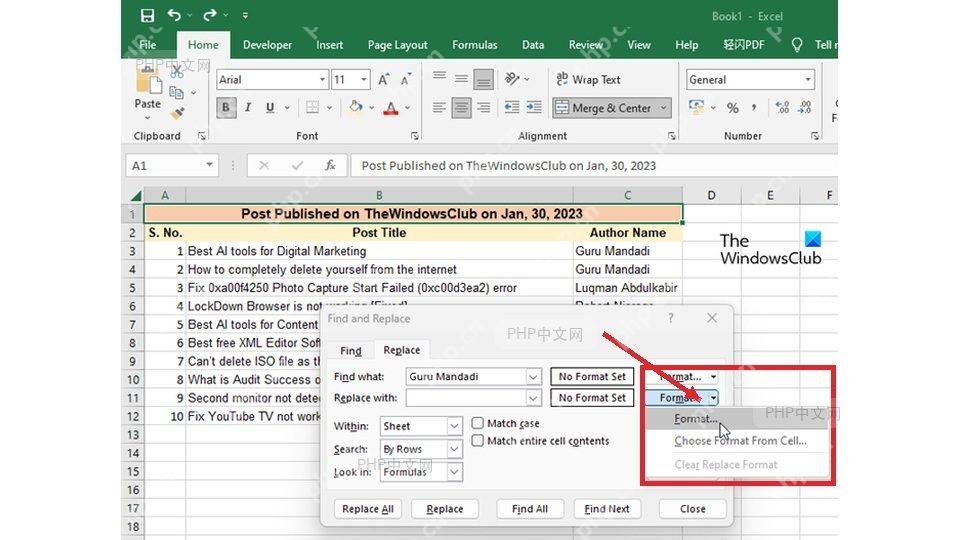
Task: Toggle Center horizontal alignment
Action: [462, 108]
